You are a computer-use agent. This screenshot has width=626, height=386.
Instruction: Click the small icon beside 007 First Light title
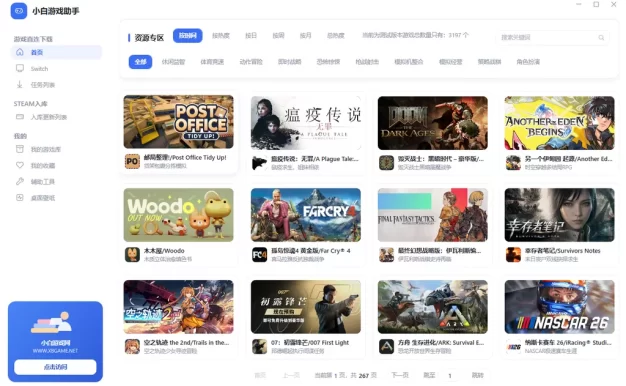click(260, 346)
